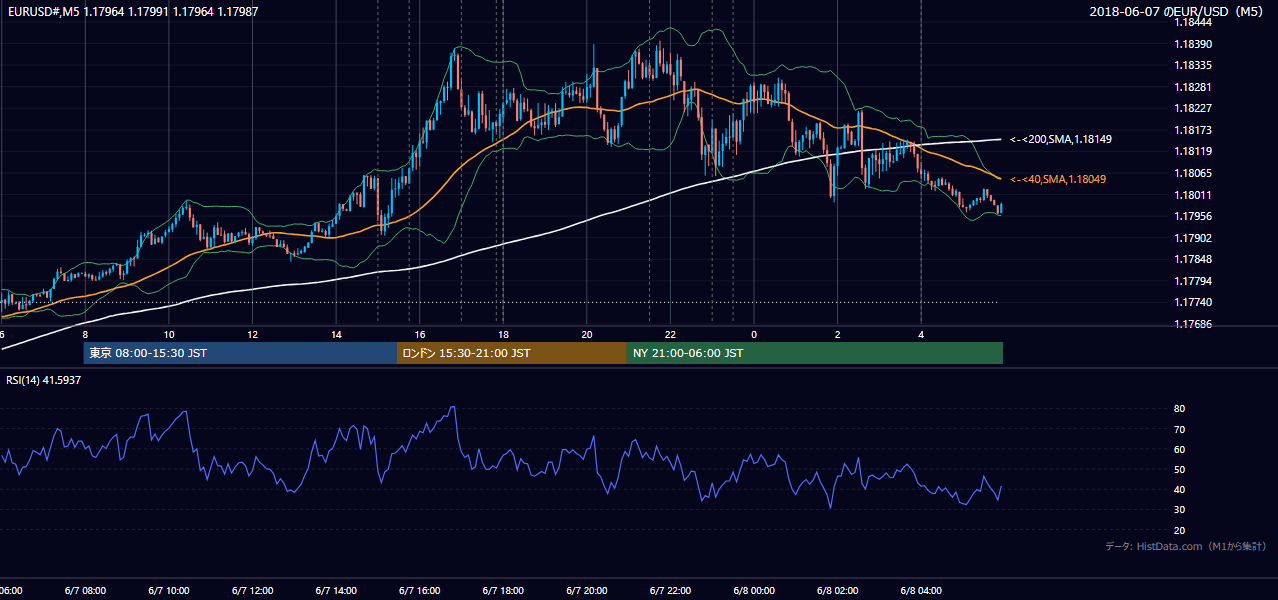Click hour tick 16 under price chart

[420, 334]
